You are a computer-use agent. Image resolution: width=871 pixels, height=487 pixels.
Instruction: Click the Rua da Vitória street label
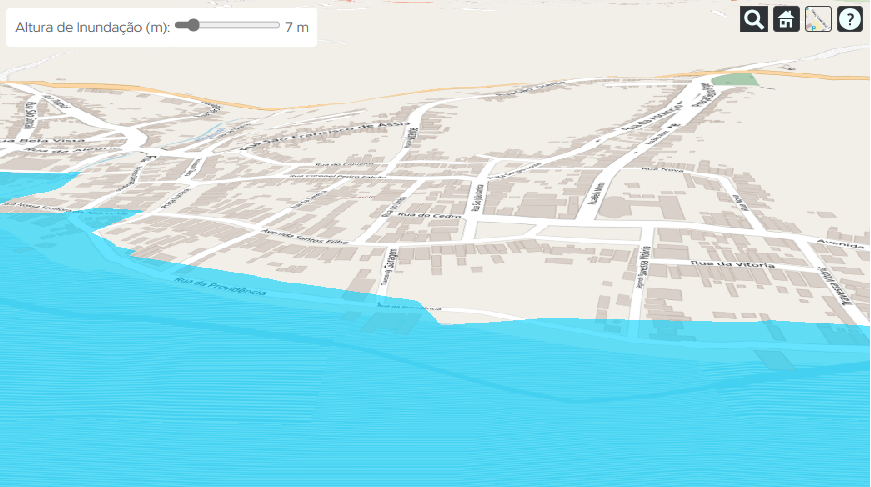pos(735,264)
